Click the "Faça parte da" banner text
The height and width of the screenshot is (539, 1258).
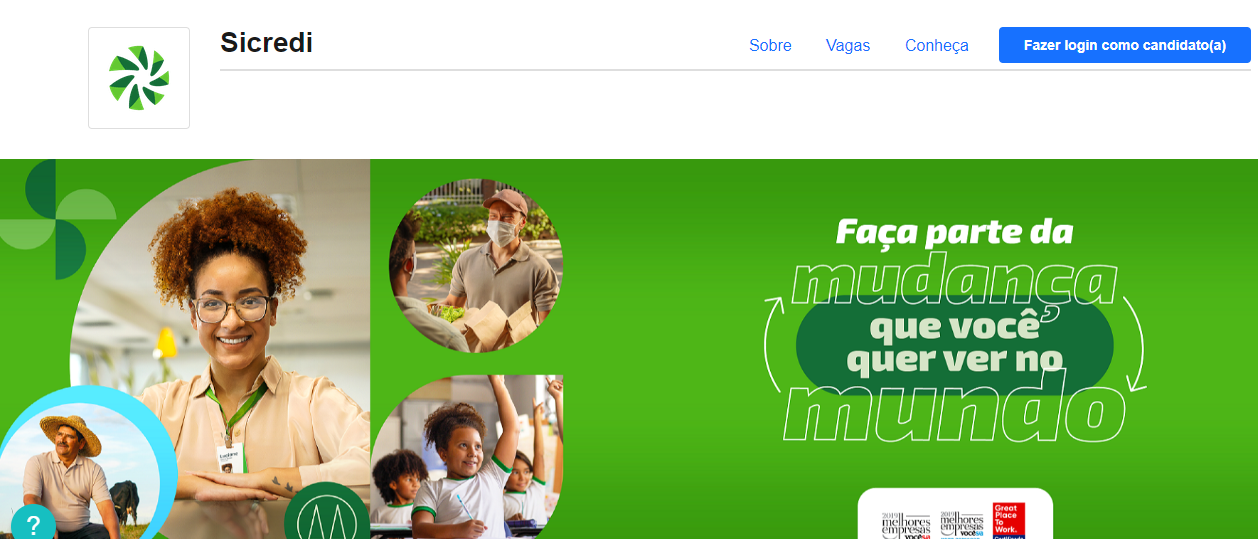(x=954, y=233)
